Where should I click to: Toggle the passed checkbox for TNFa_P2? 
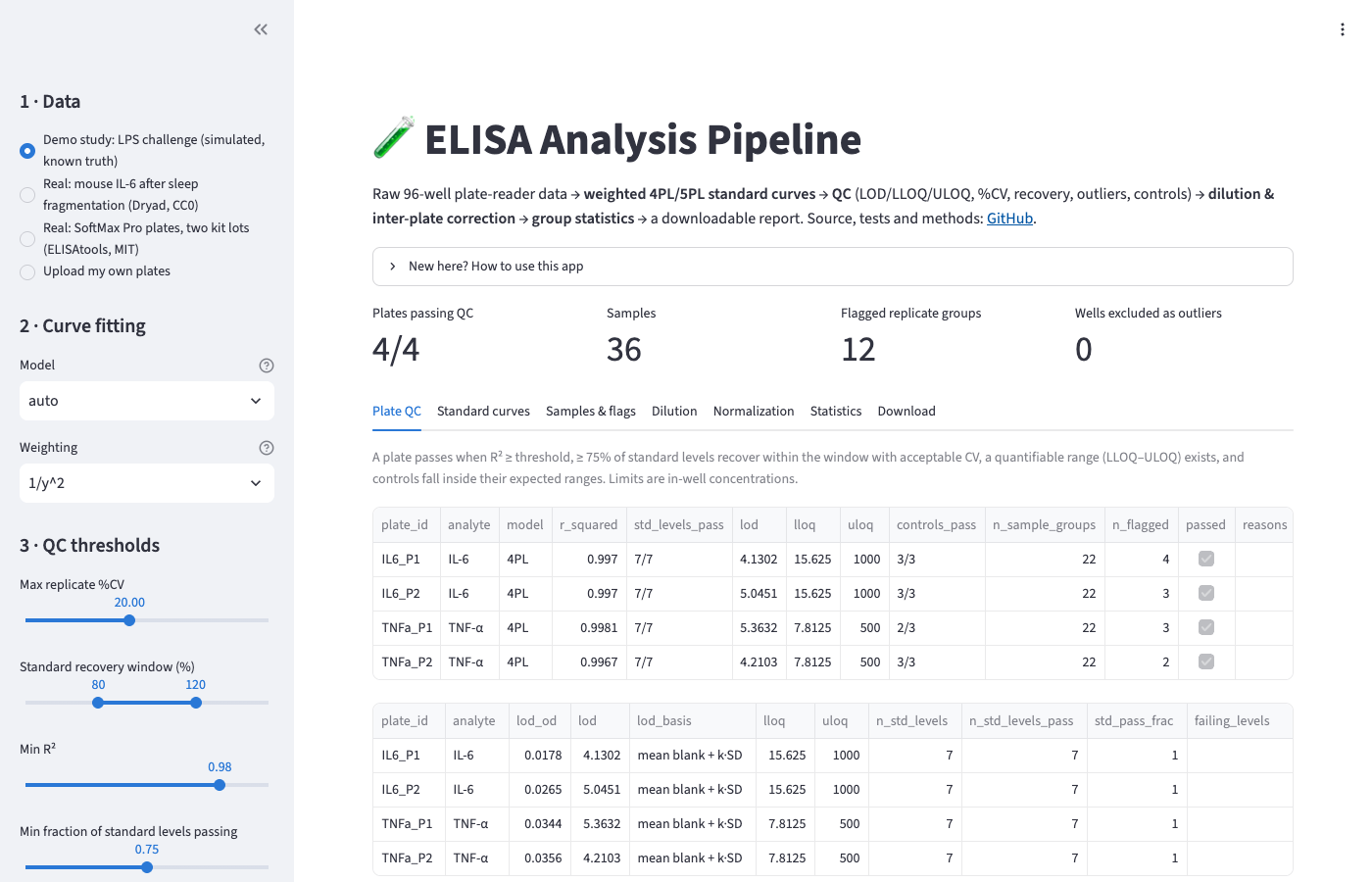coord(1206,661)
